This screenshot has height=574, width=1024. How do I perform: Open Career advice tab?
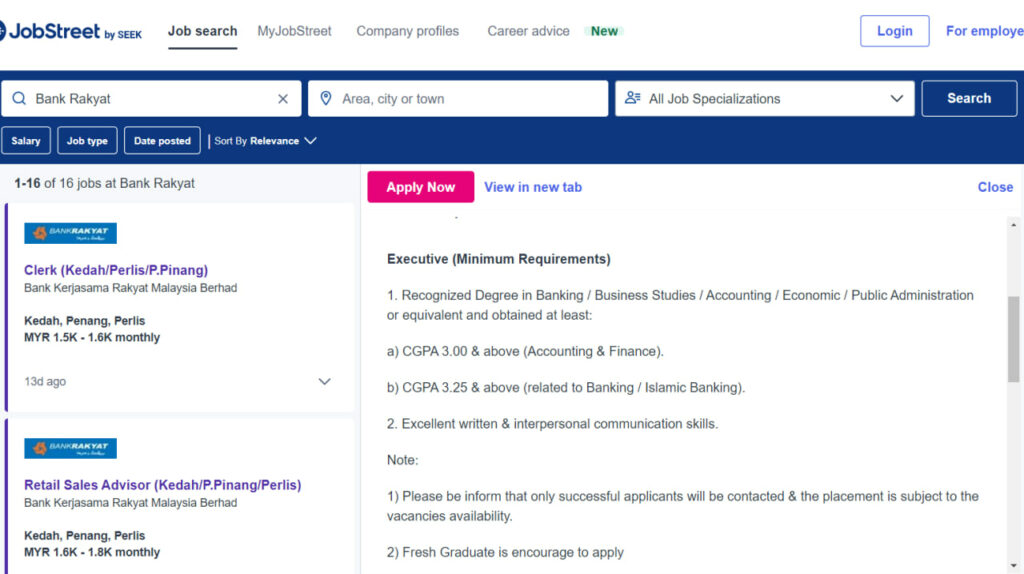(x=528, y=31)
